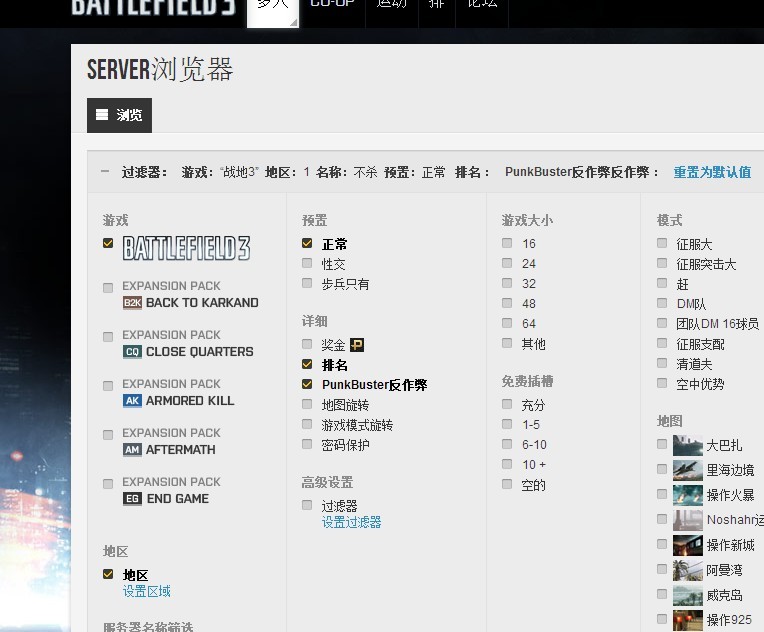The height and width of the screenshot is (632, 764).
Task: Click the 设置过滤器 set filter link
Action: point(351,522)
